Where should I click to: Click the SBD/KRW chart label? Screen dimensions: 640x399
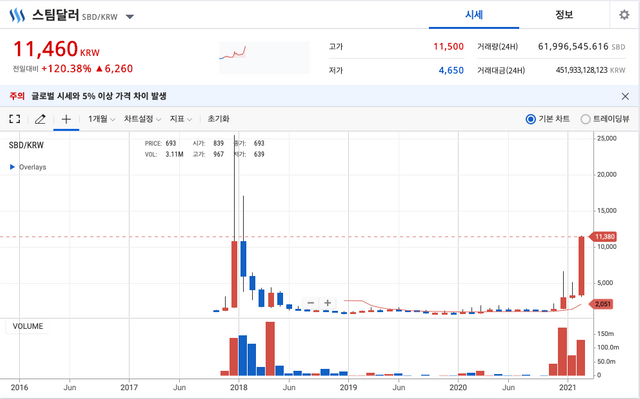[x=26, y=145]
